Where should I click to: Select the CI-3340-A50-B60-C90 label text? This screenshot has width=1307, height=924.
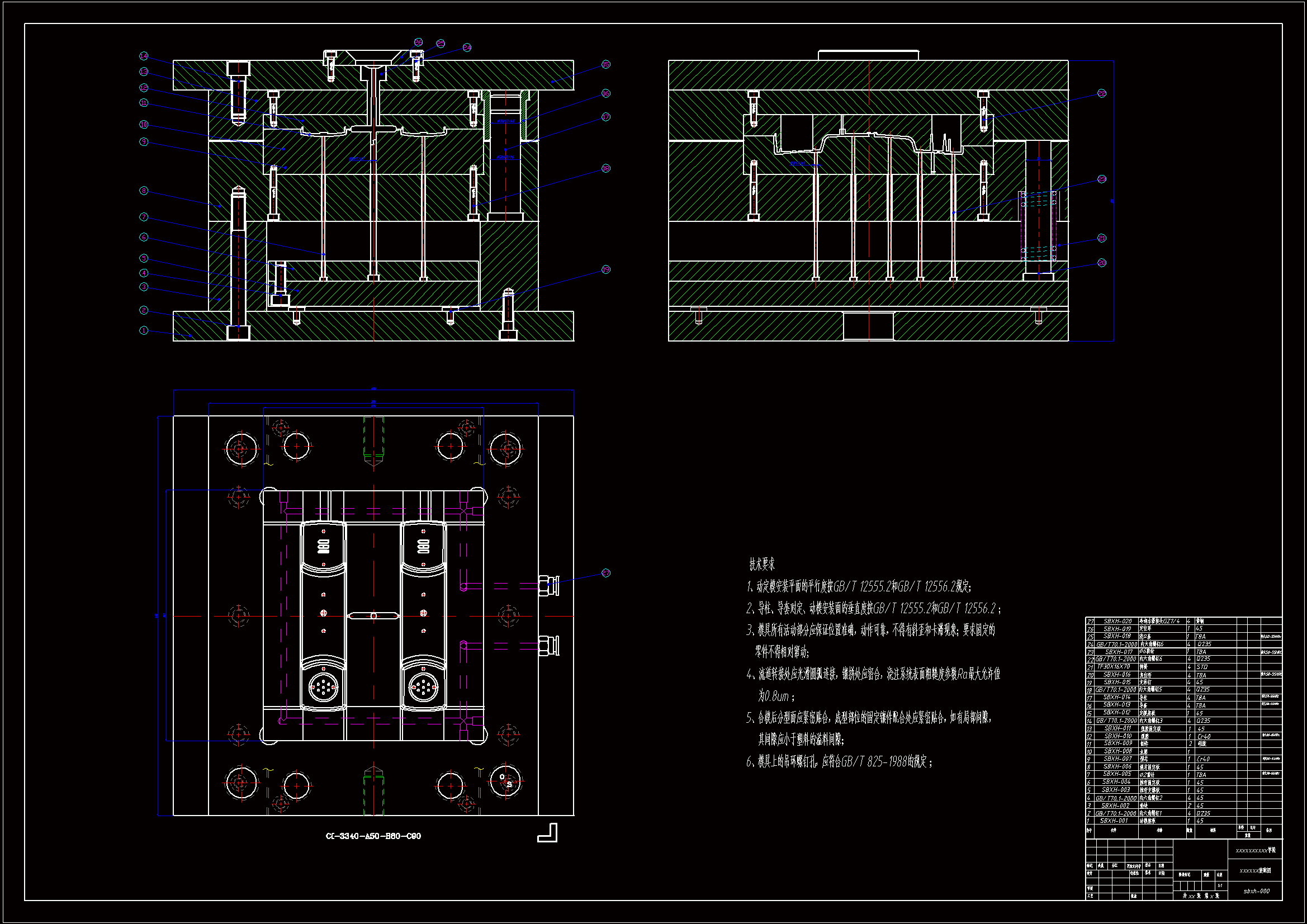click(373, 836)
